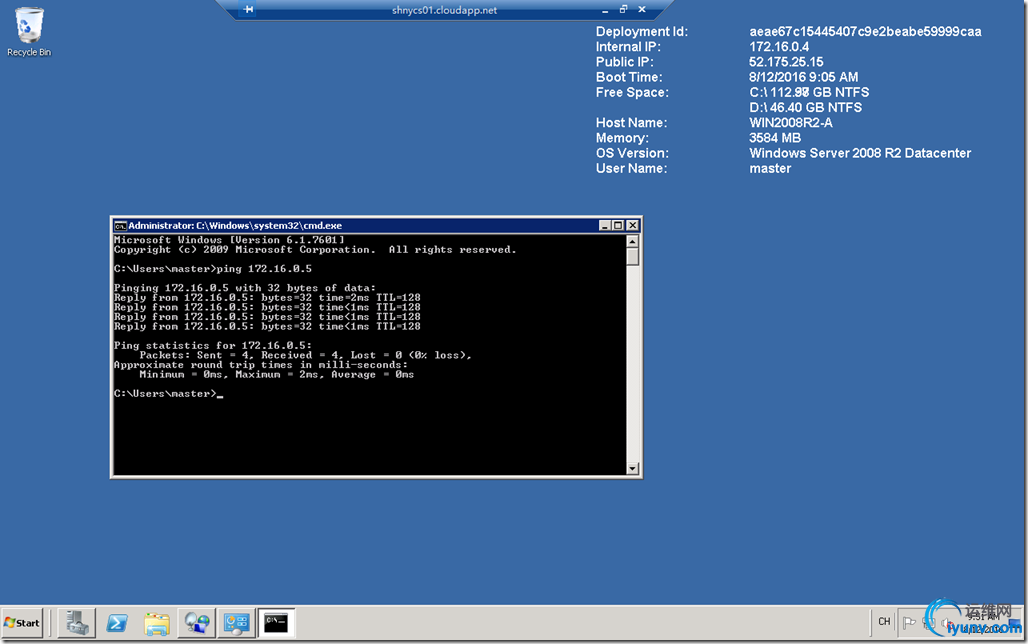This screenshot has width=1028, height=644.
Task: Open the cmd.exe window system menu icon
Action: click(x=121, y=226)
